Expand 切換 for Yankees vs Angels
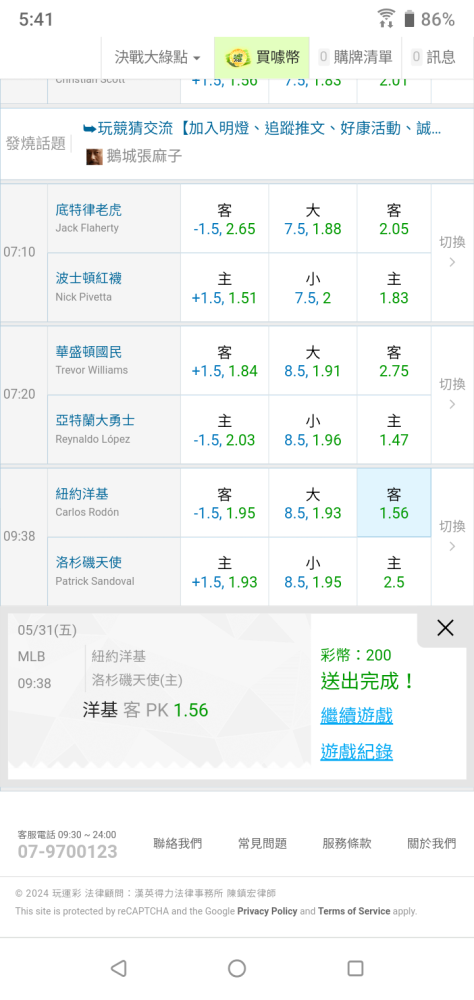 452,536
